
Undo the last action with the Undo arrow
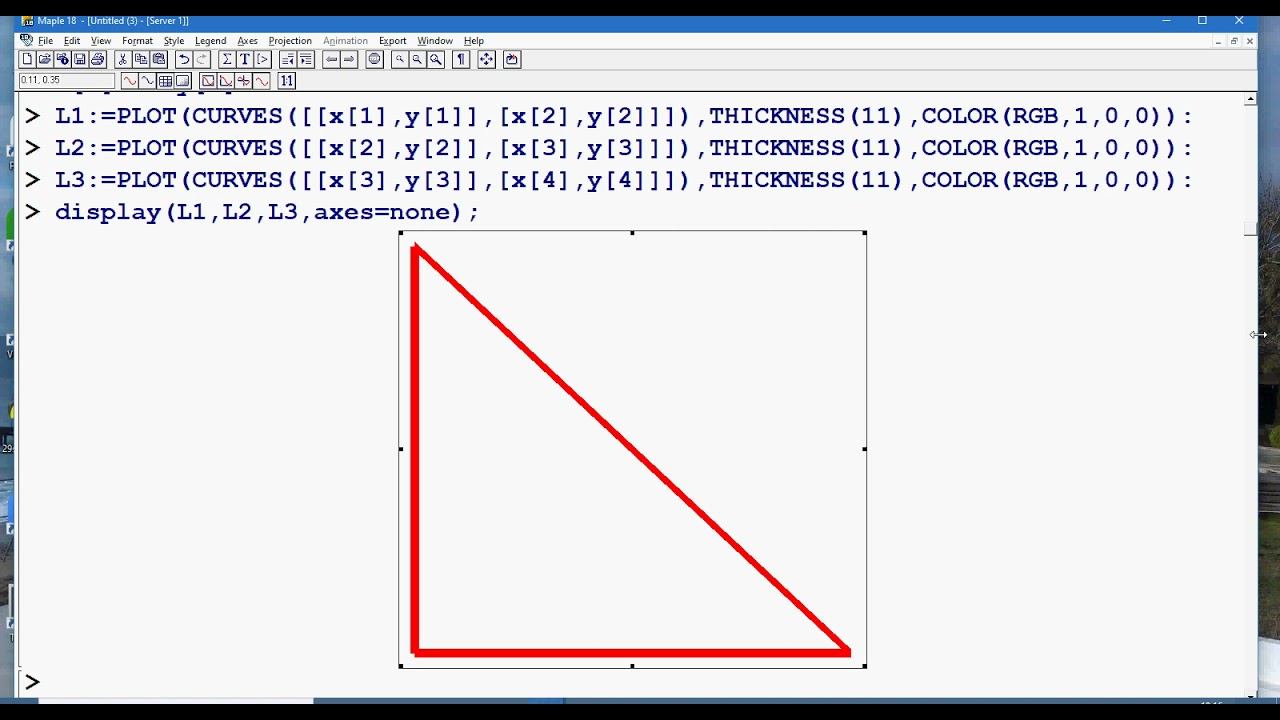click(184, 59)
